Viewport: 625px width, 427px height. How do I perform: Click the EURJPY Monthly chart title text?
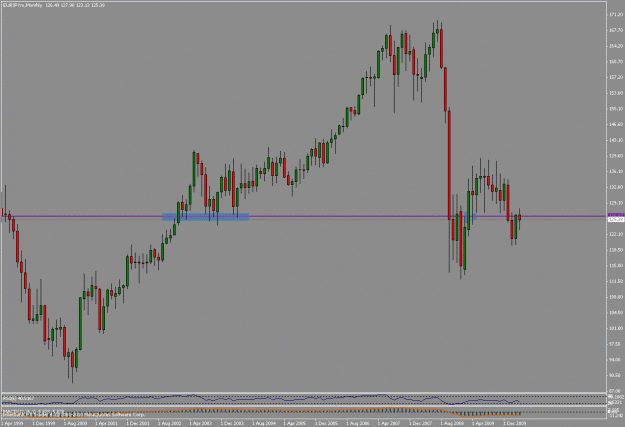pos(20,5)
